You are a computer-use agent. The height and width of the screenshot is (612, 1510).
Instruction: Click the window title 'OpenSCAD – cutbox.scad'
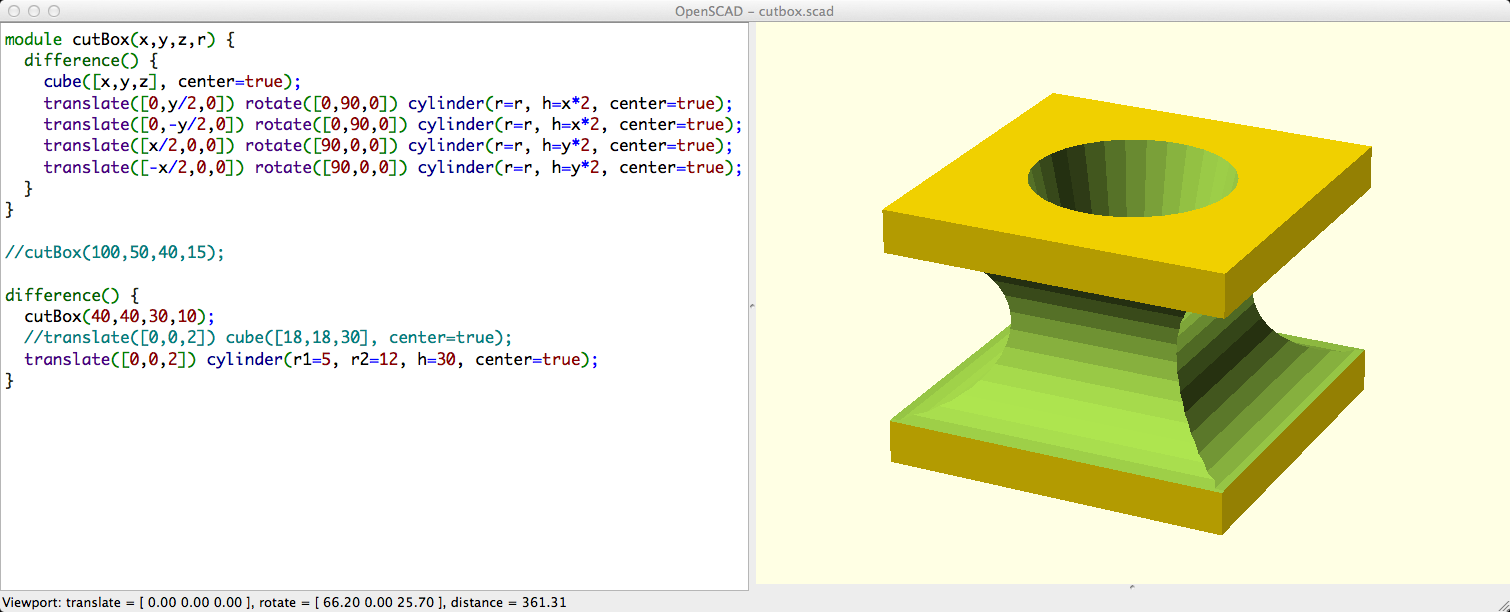755,11
